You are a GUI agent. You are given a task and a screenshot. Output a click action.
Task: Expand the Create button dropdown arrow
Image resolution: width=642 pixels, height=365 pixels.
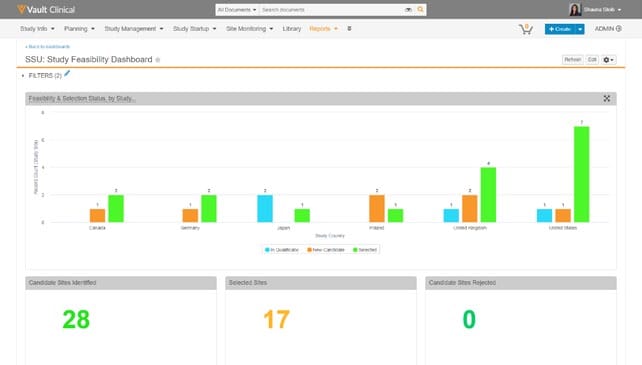580,29
